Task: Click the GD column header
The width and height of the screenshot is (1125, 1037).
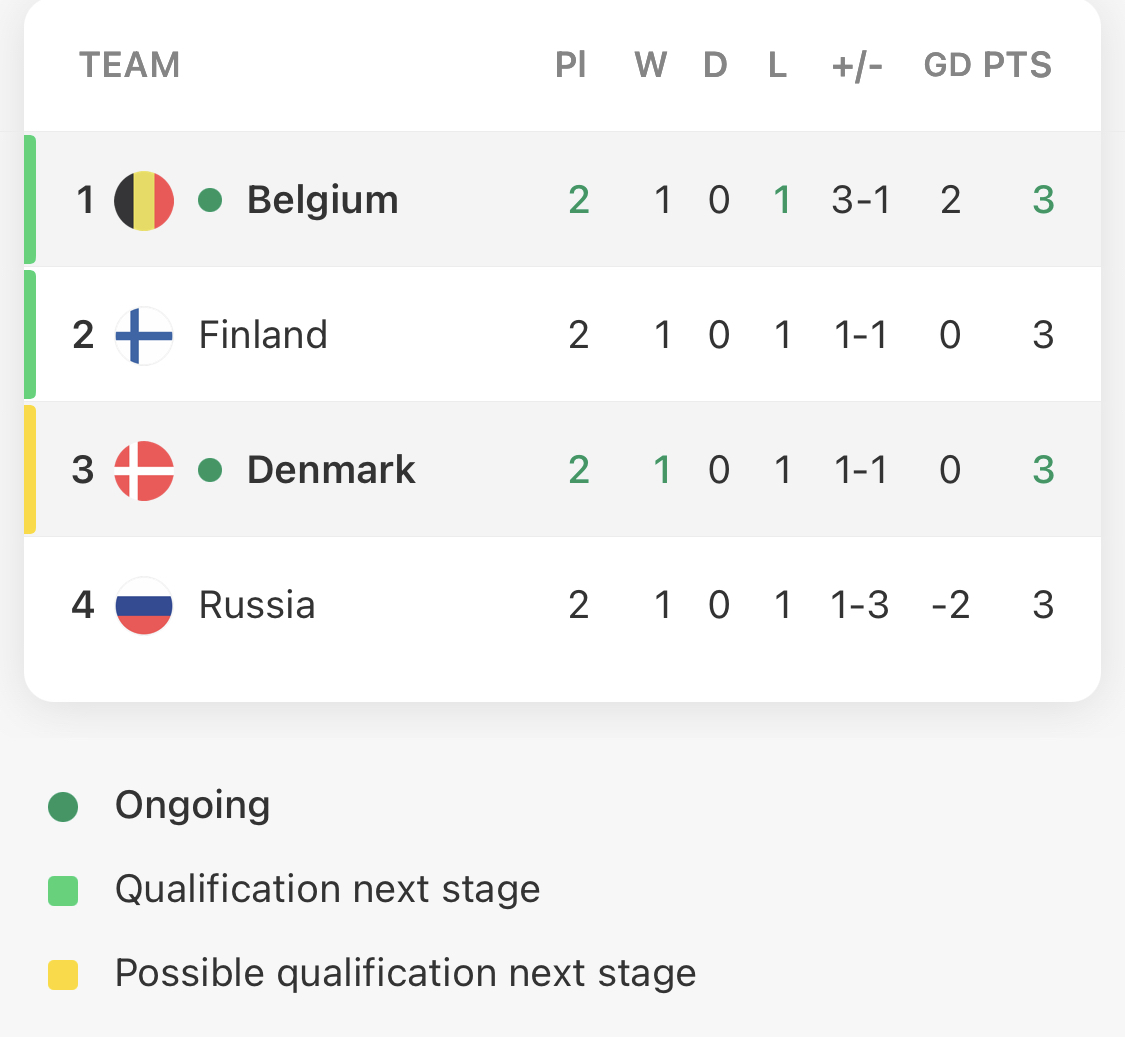Action: click(947, 65)
